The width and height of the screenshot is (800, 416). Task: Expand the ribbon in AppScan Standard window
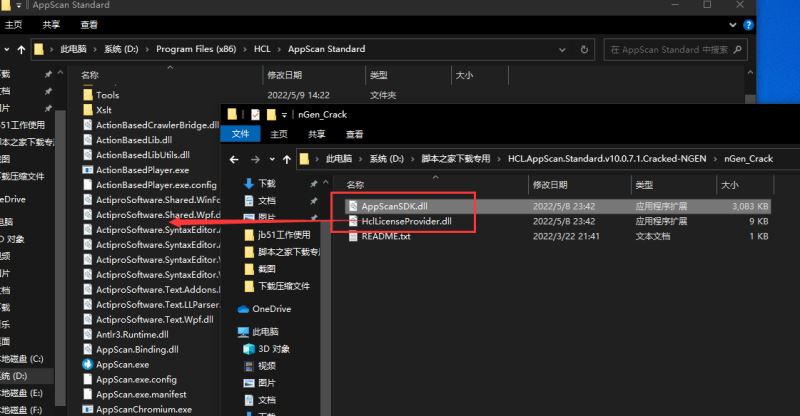point(733,25)
